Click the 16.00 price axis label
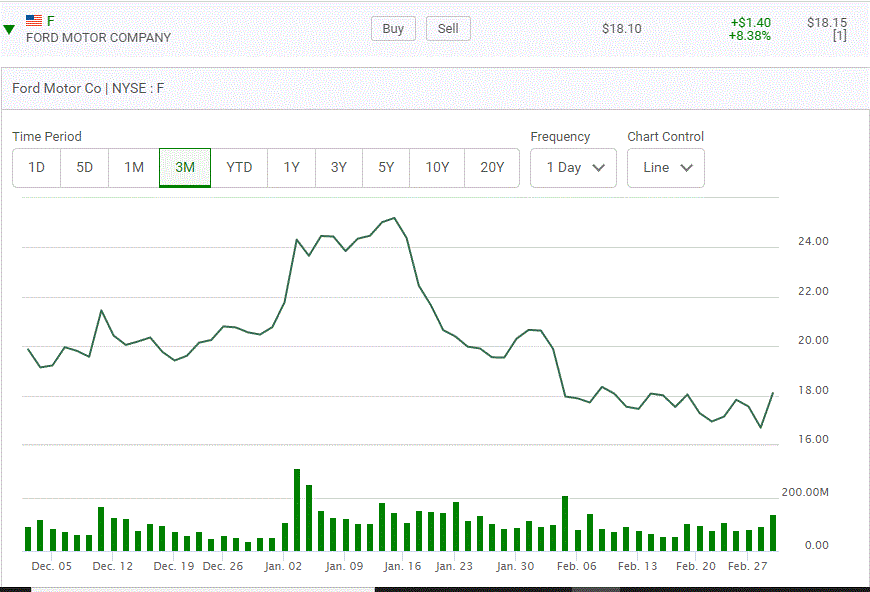870x592 pixels. (x=813, y=439)
